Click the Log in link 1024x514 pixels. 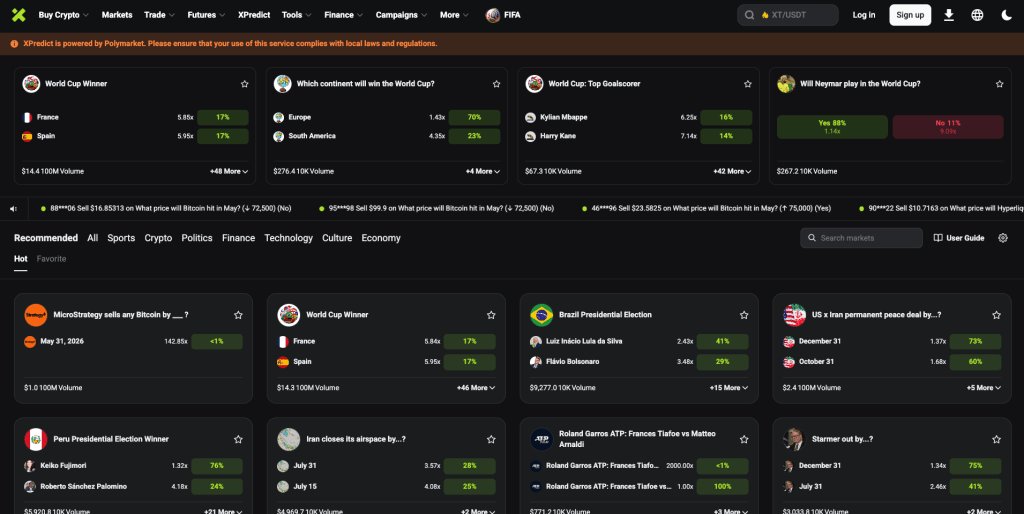click(x=863, y=15)
